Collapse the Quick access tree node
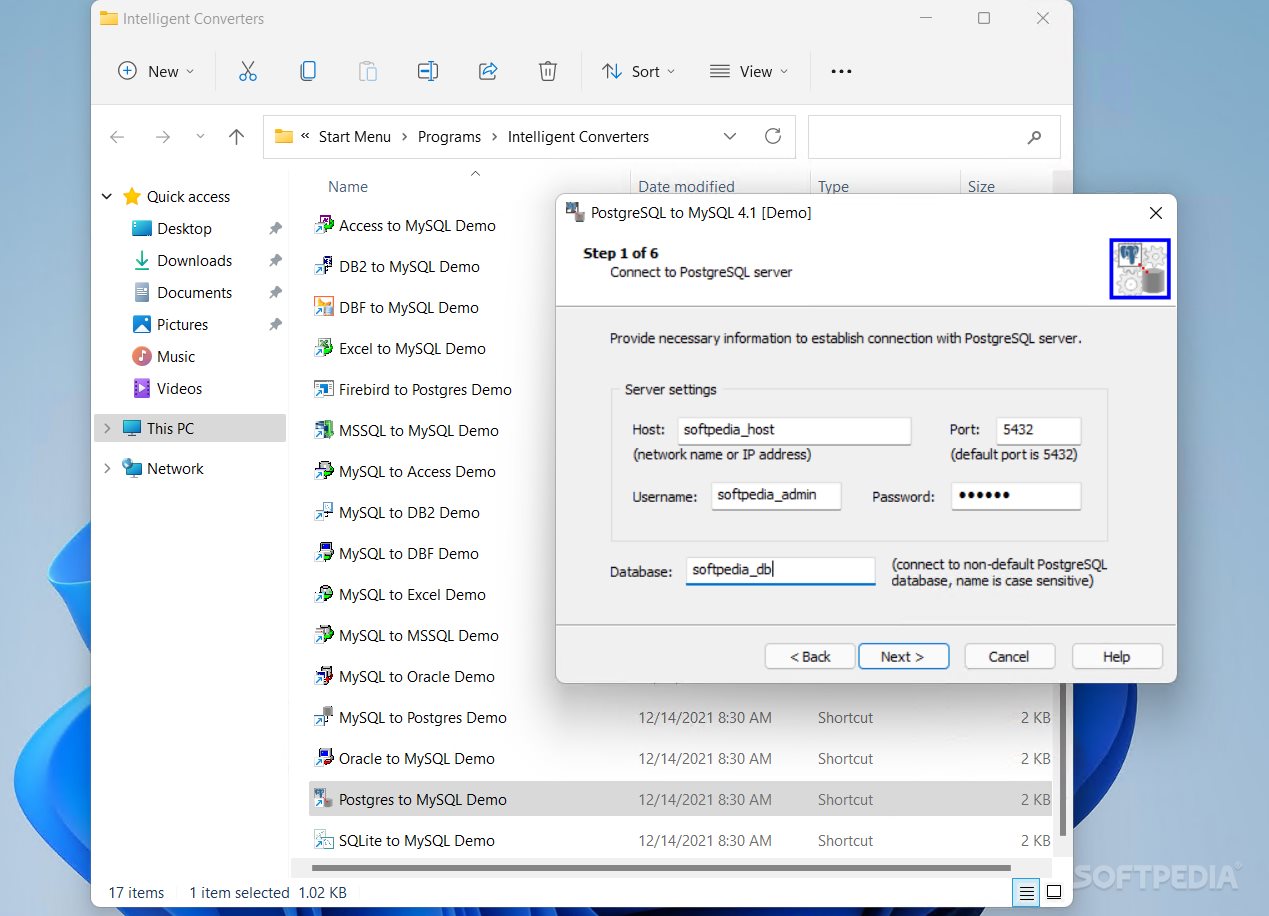 107,197
